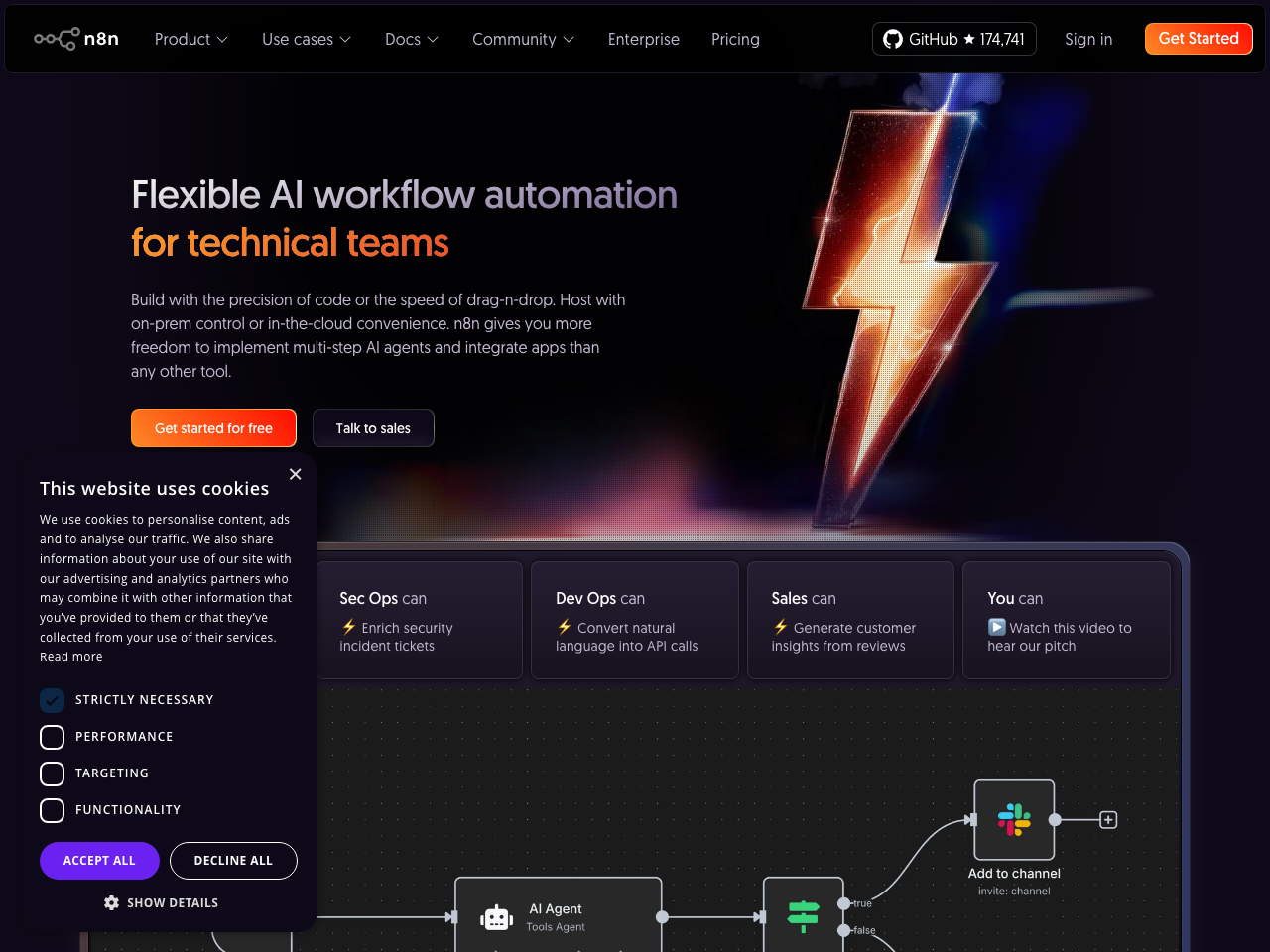
Task: Go to the Pricing page
Action: (735, 39)
